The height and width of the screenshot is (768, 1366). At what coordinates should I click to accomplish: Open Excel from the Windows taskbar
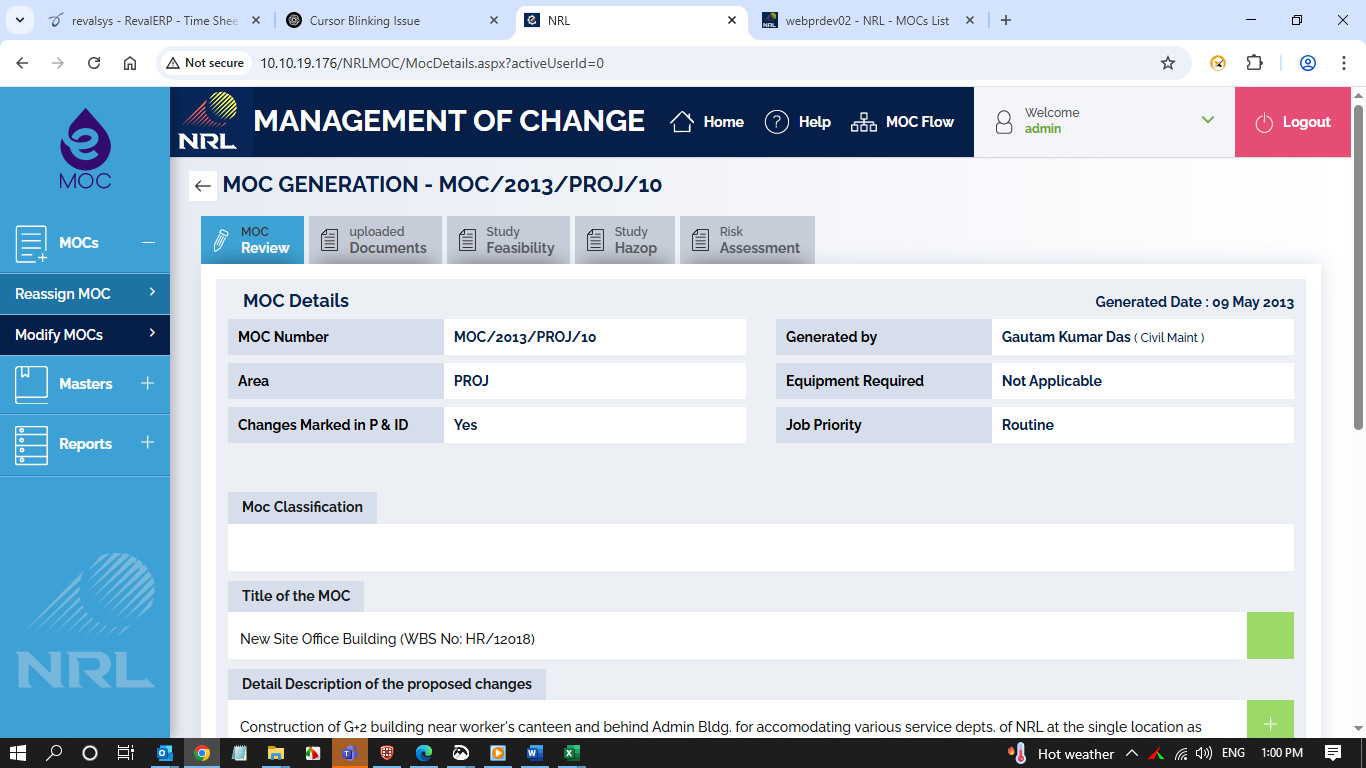point(571,753)
